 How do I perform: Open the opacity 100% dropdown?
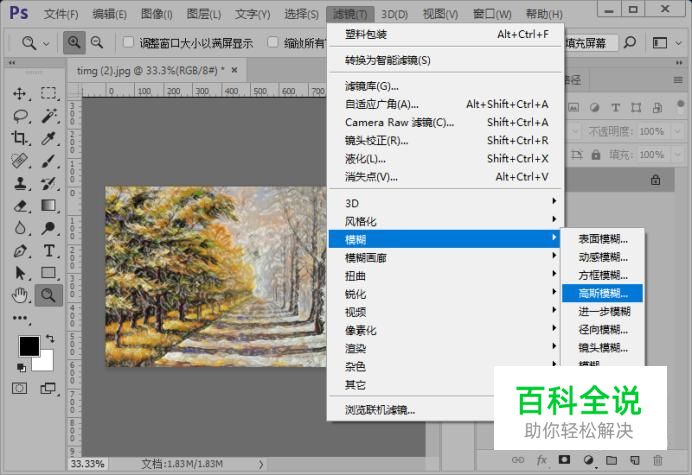[677, 131]
